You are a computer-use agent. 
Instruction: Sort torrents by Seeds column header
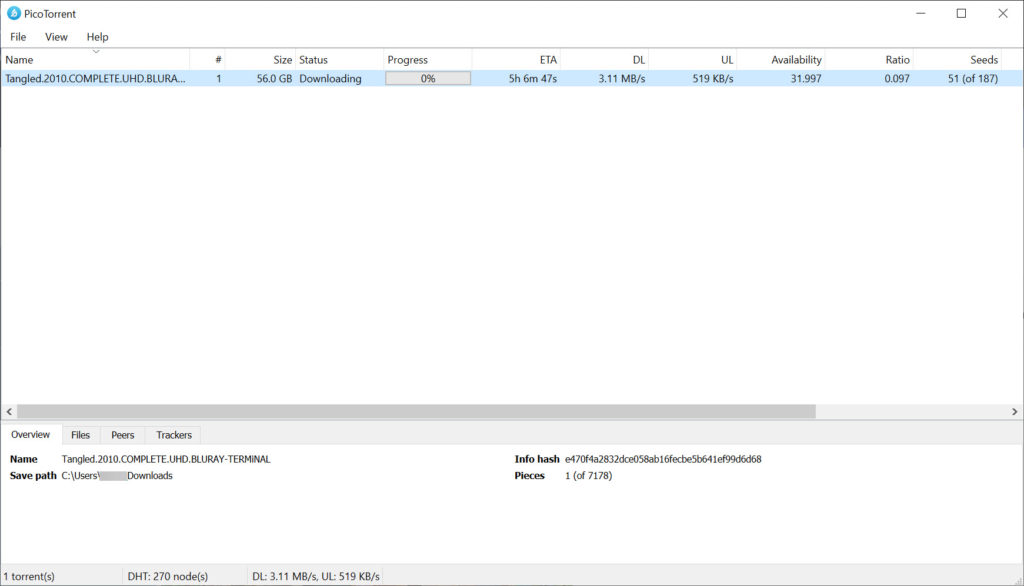pyautogui.click(x=957, y=59)
